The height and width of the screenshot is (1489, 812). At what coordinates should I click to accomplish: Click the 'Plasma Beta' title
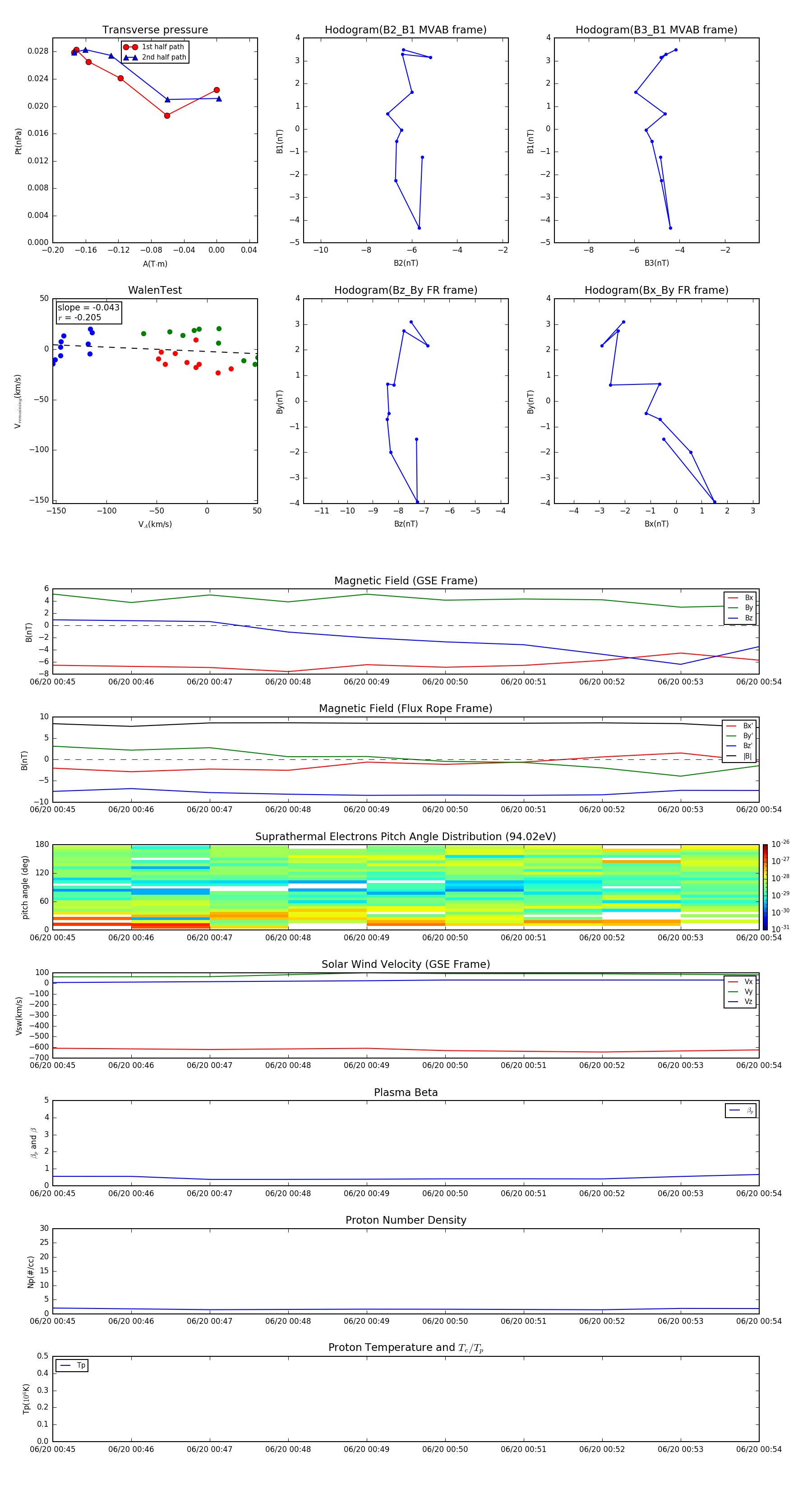[x=406, y=1092]
